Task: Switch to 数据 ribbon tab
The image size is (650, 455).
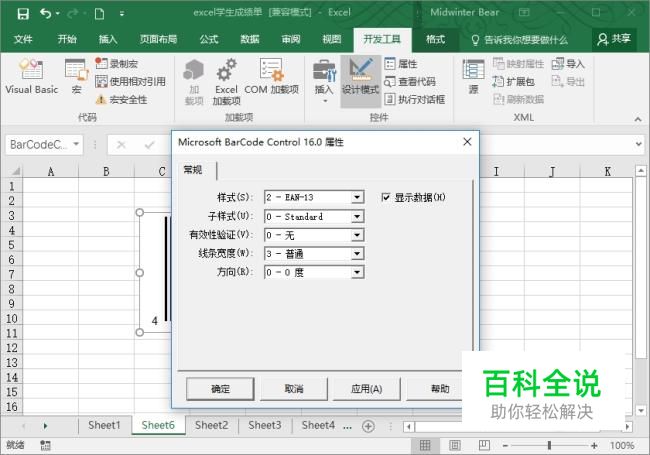Action: tap(250, 39)
